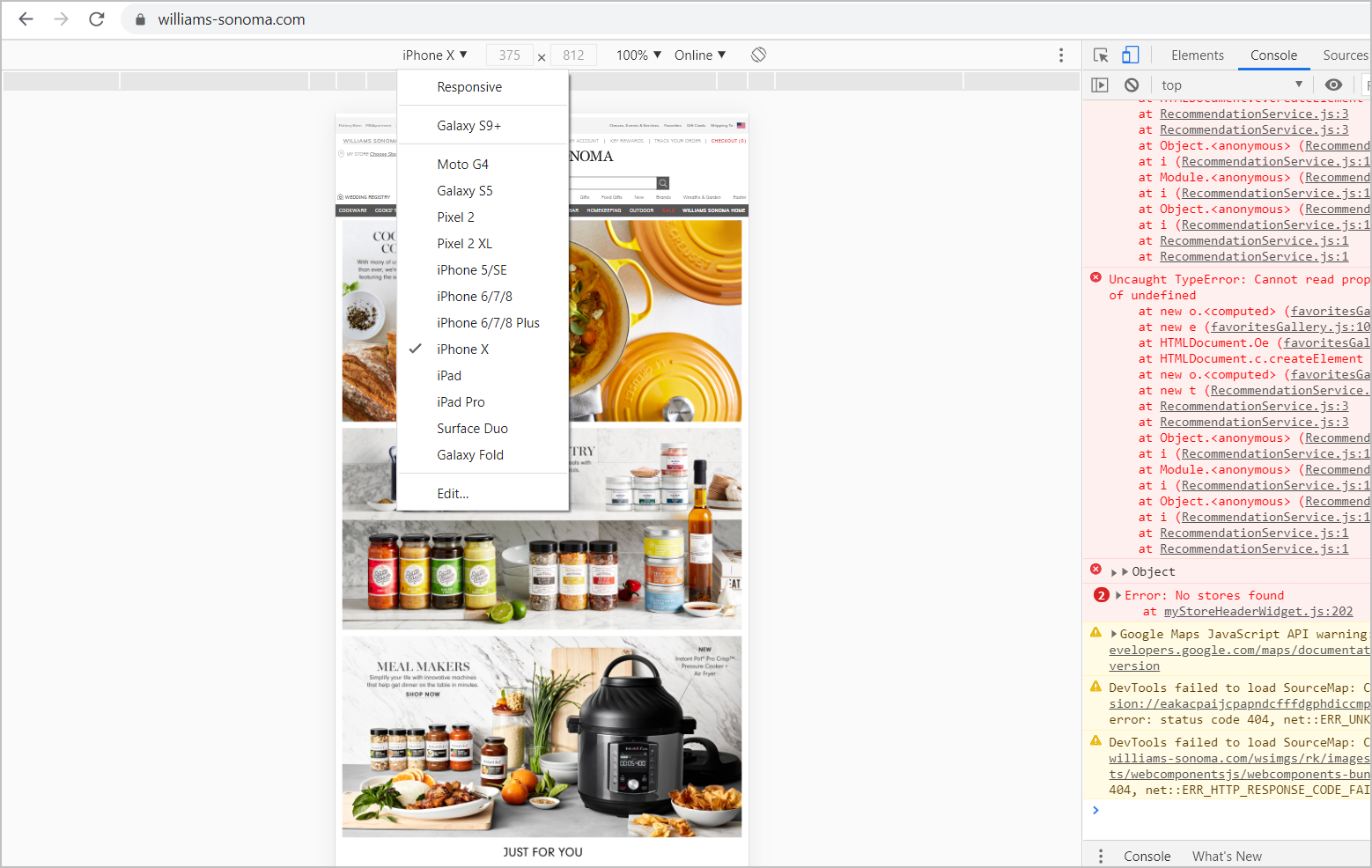Open the RecommendationService.js:3 source link
The height and width of the screenshot is (868, 1372).
click(x=1253, y=114)
